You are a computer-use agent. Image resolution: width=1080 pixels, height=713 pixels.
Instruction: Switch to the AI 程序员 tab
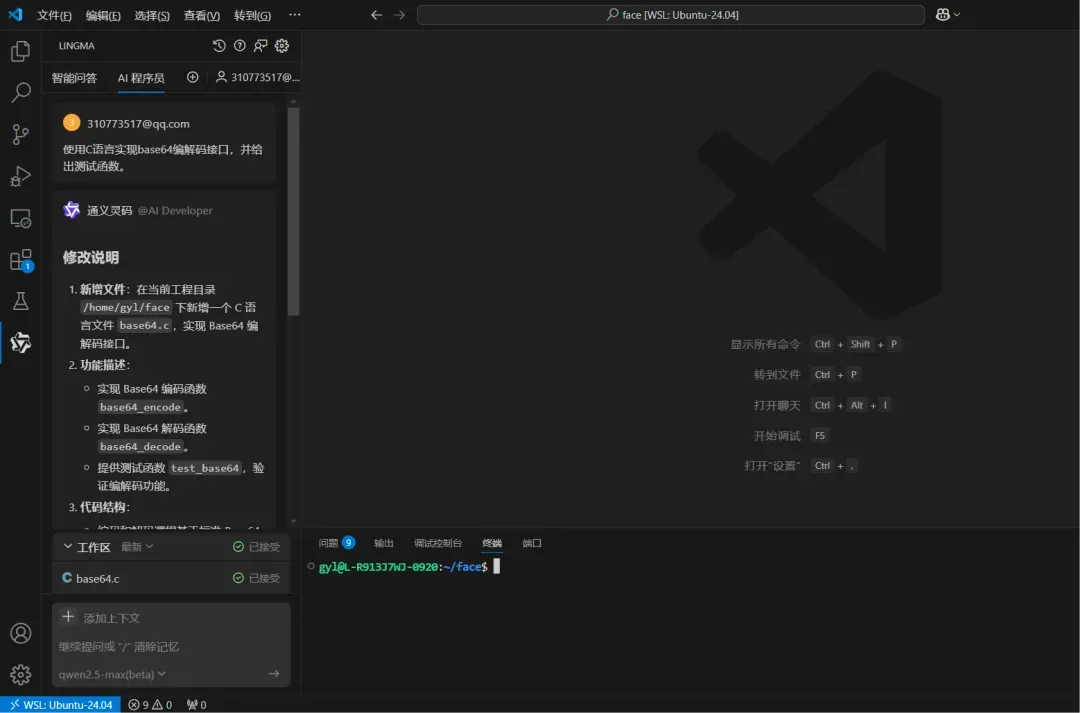point(141,78)
